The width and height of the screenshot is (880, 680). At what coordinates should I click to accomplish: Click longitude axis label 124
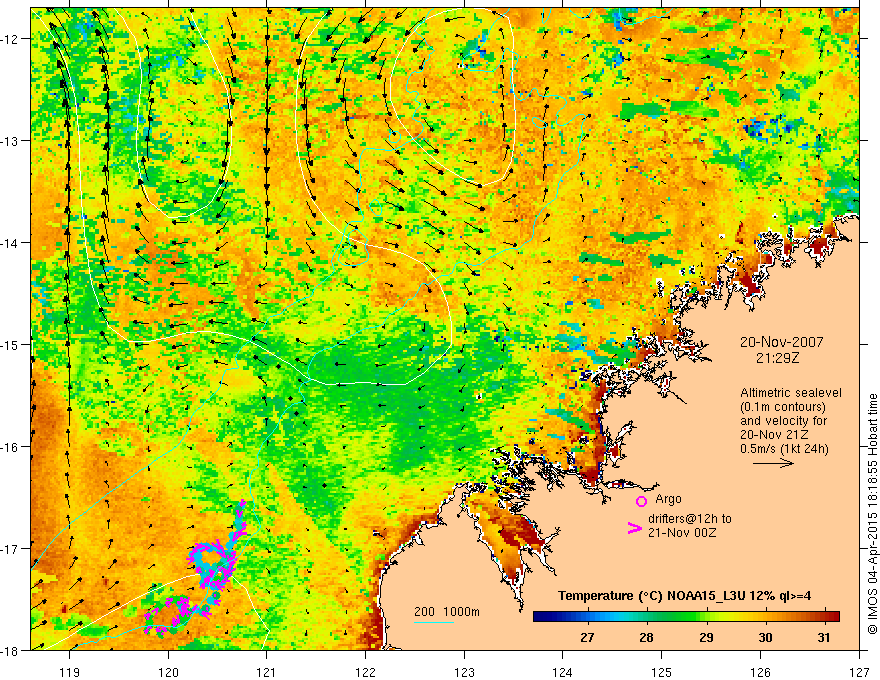tap(563, 672)
